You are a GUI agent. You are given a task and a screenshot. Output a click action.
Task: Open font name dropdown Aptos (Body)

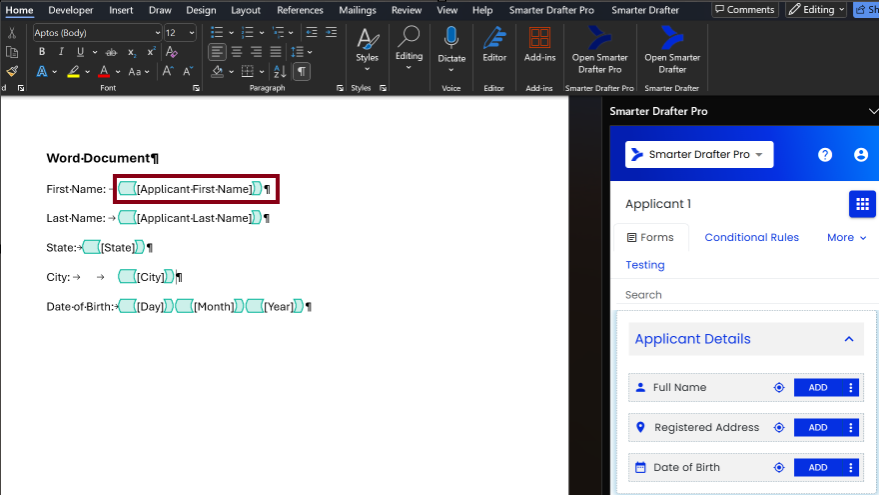157,33
